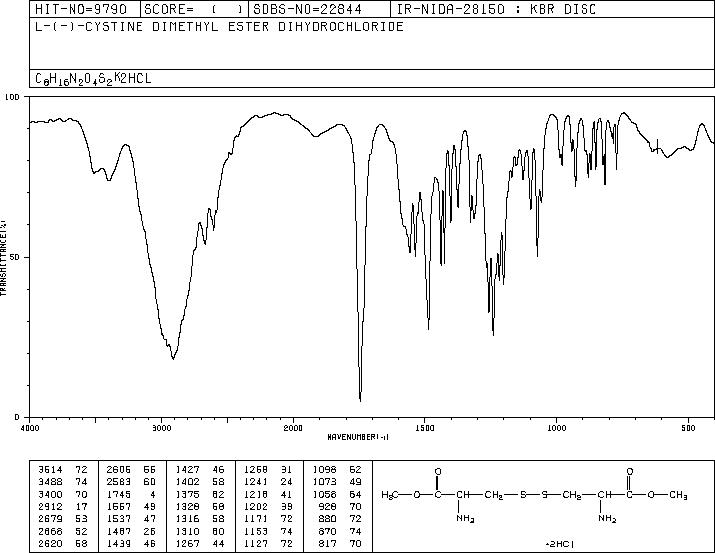Image resolution: width=715 pixels, height=553 pixels.
Task: Select the 500 tick label on x-axis
Action: click(x=688, y=428)
